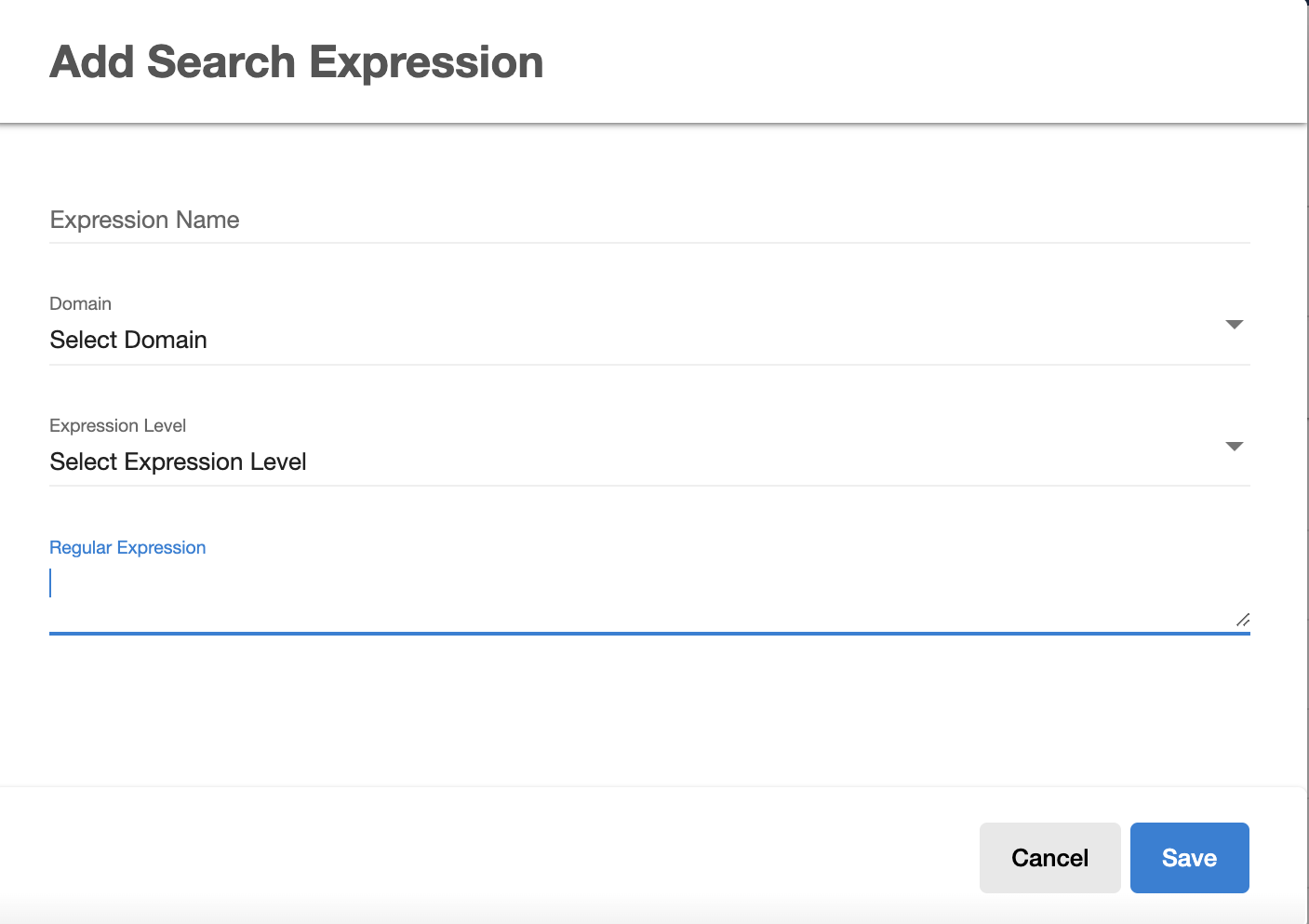Click the small Expression Level label
Image resolution: width=1309 pixels, height=924 pixels.
tap(117, 426)
